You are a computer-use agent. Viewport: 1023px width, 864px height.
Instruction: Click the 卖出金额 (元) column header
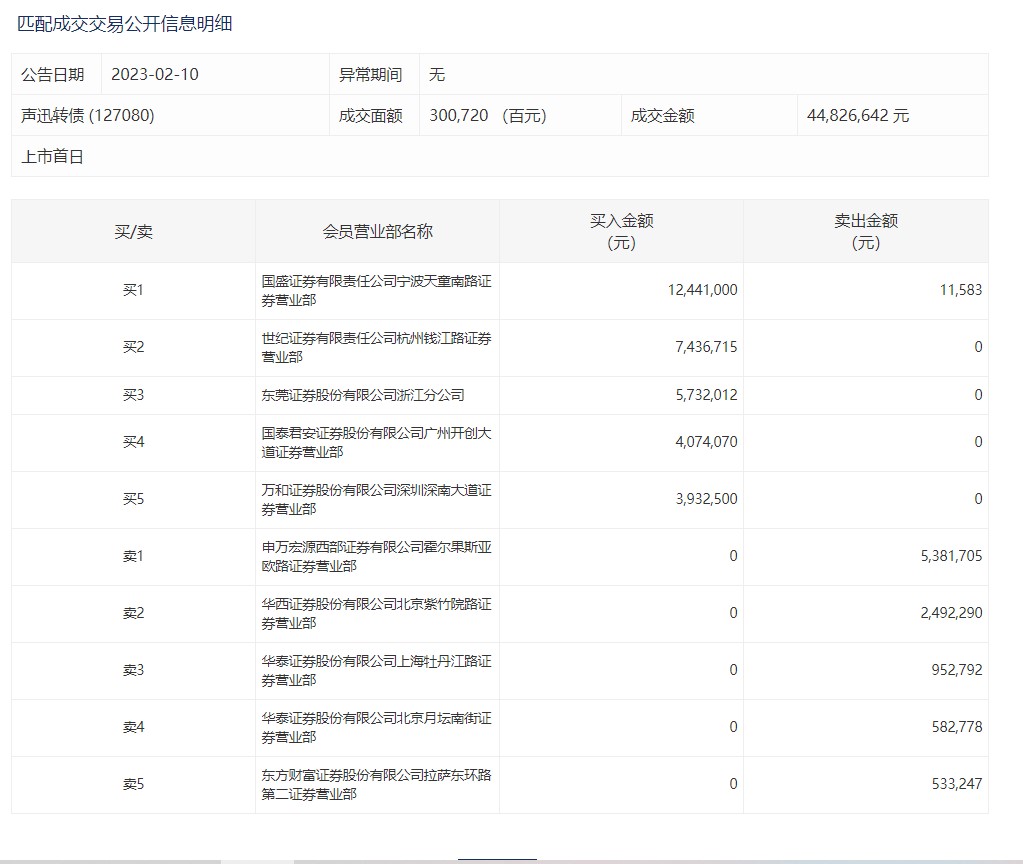click(865, 231)
